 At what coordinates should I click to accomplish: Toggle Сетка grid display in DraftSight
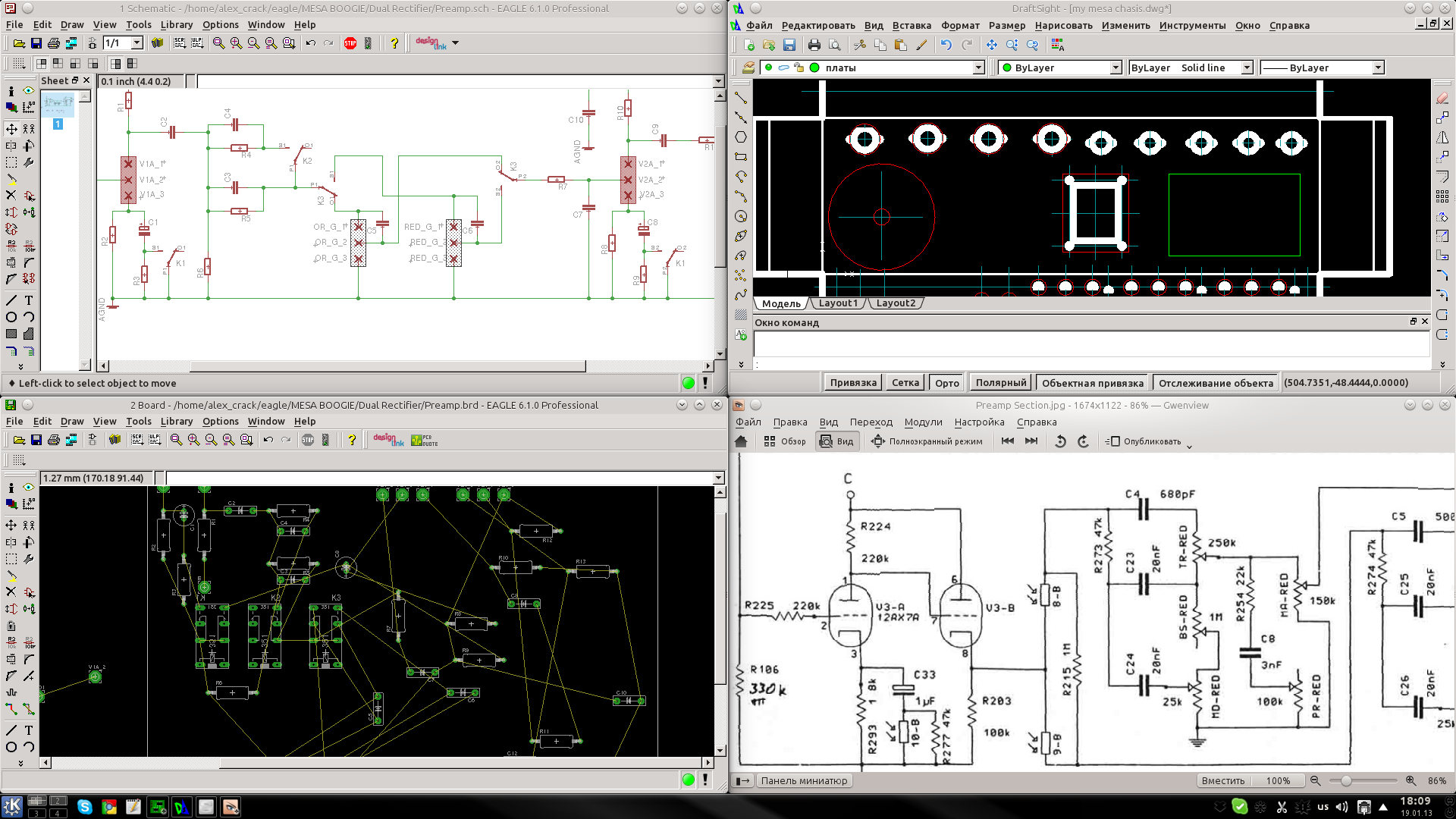(x=905, y=383)
